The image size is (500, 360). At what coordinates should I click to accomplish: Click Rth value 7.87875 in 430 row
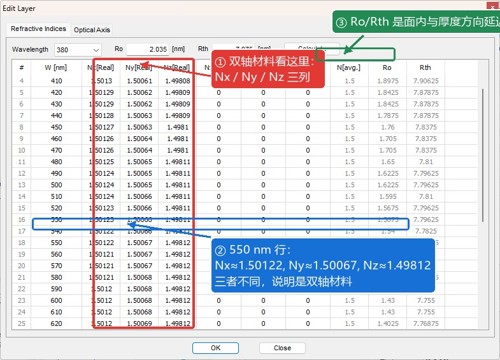(x=426, y=104)
